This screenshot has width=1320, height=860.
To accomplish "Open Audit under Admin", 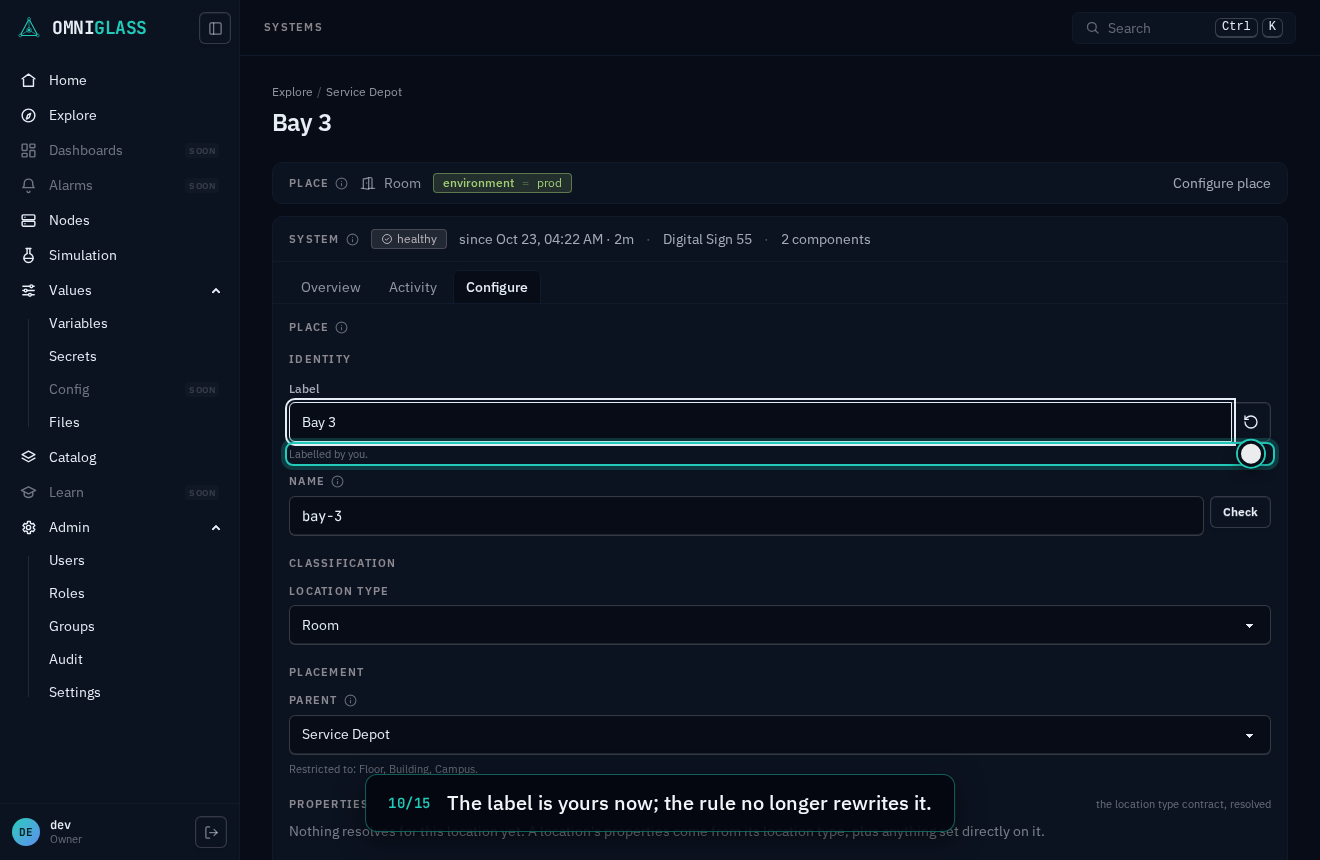I will tap(66, 659).
